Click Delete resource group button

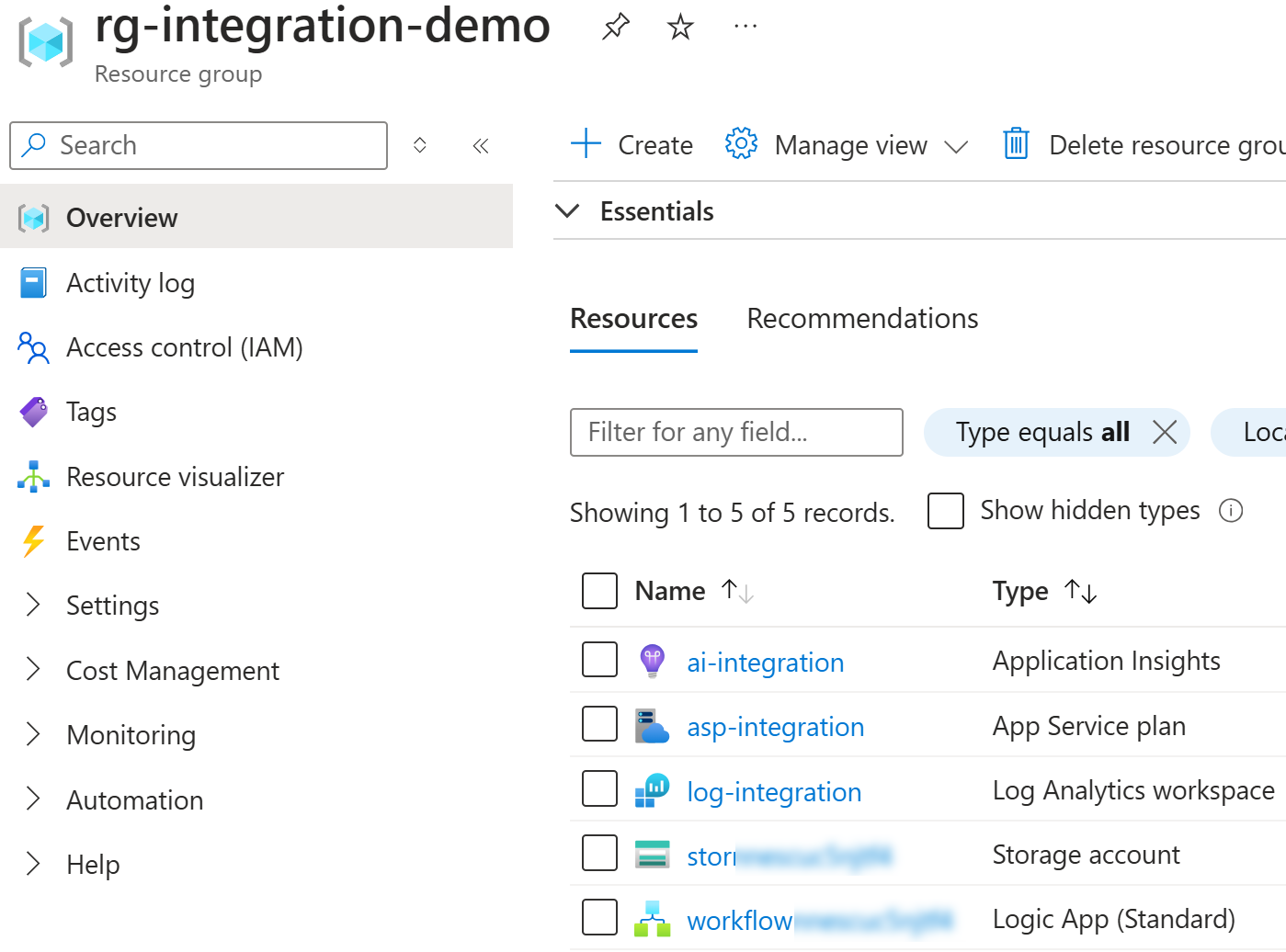tap(1144, 145)
